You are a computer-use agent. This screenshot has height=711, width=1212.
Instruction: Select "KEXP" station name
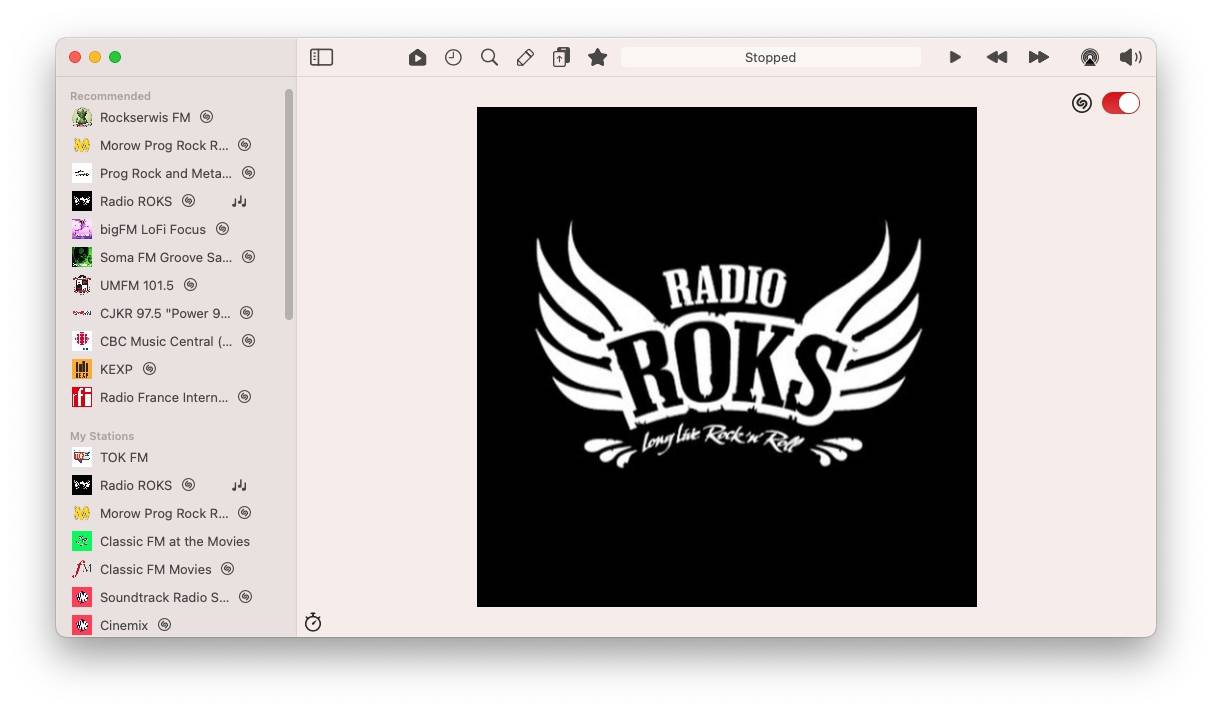click(116, 369)
